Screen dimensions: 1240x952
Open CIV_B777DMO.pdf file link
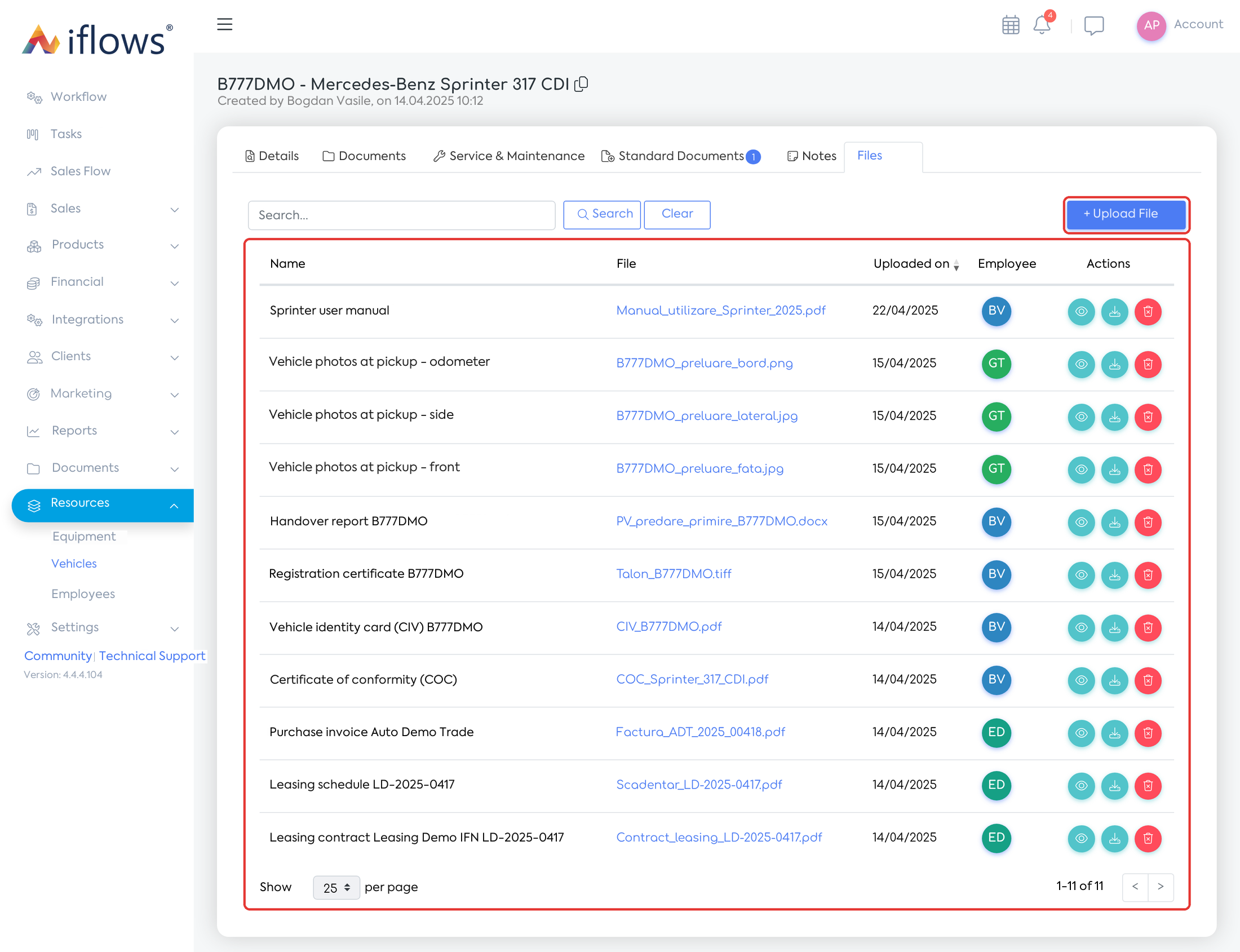point(668,627)
